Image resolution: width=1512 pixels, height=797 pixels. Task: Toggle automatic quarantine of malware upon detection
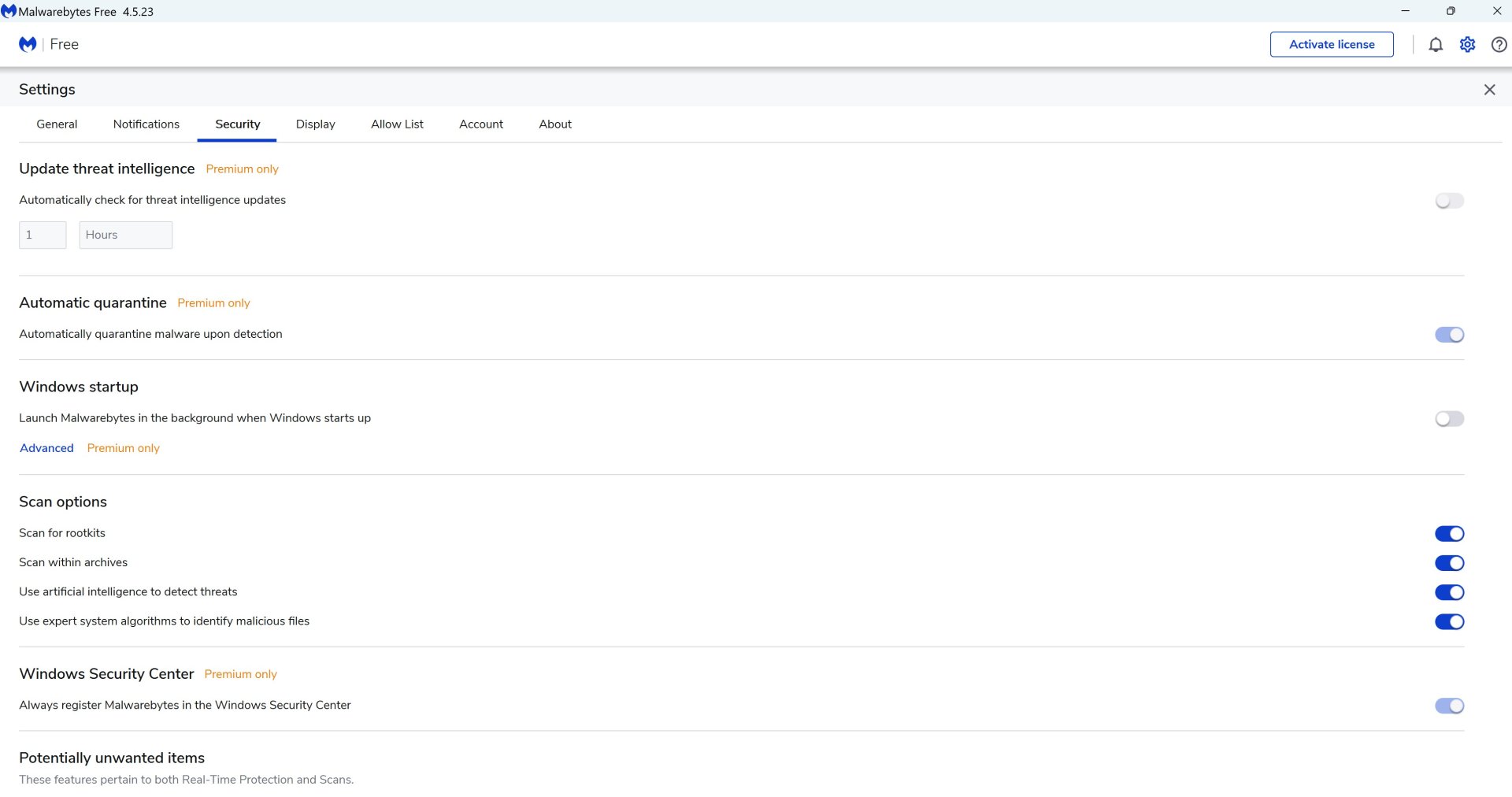[x=1449, y=335]
